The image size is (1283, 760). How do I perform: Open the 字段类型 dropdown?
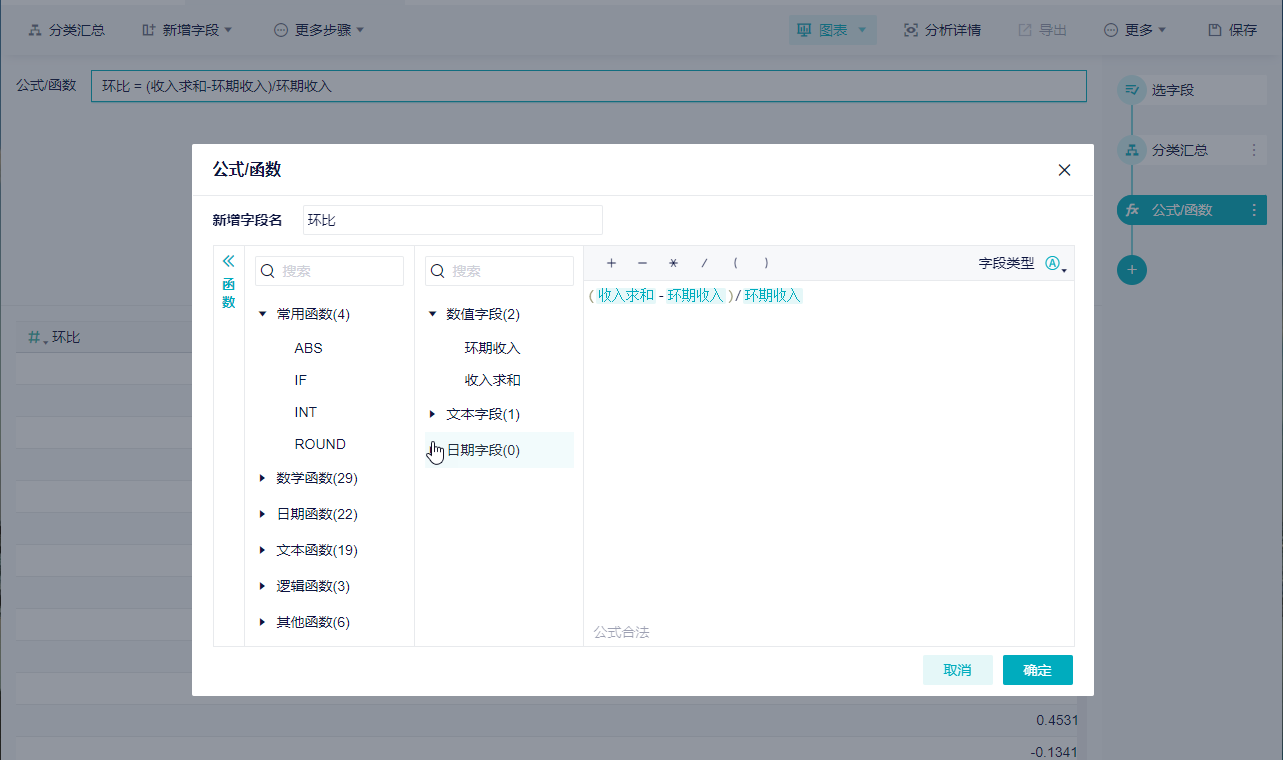tap(1055, 264)
